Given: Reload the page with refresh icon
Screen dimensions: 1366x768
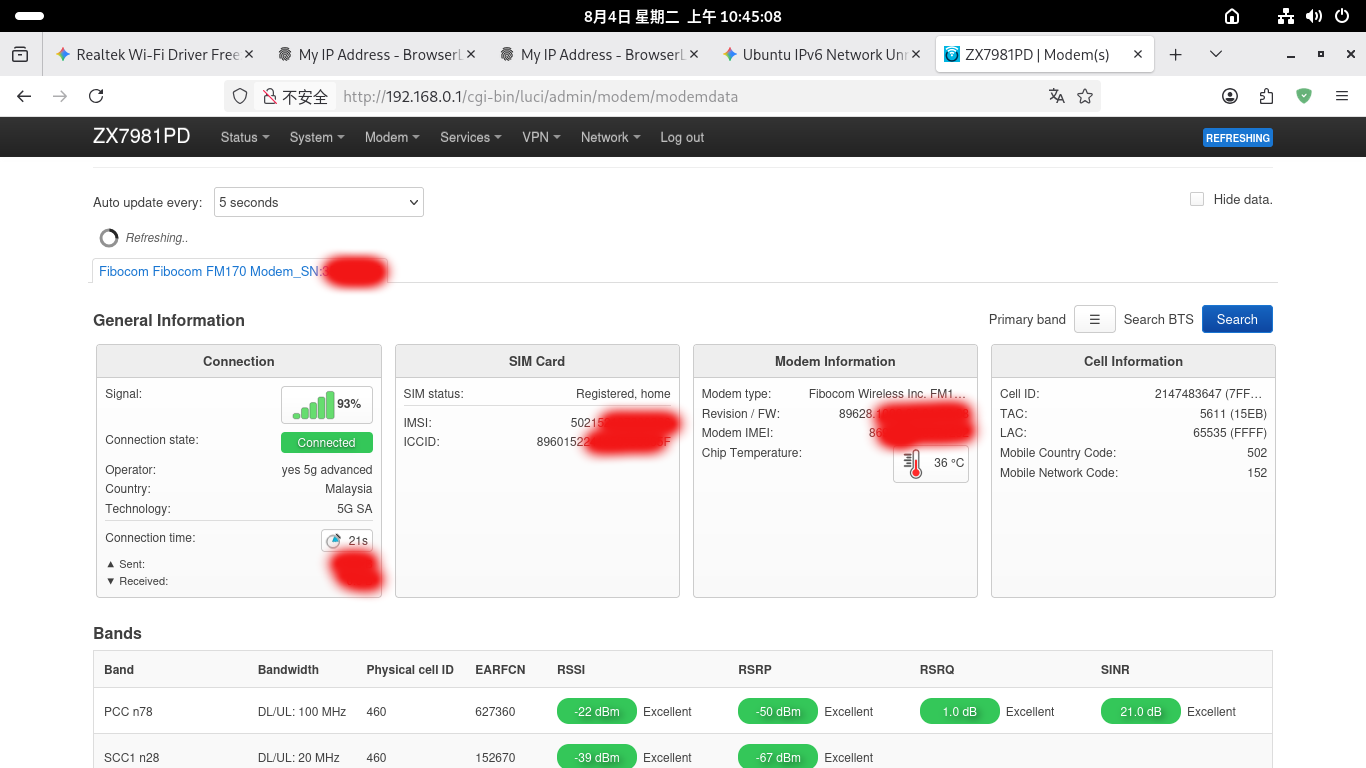Looking at the screenshot, I should pyautogui.click(x=96, y=96).
